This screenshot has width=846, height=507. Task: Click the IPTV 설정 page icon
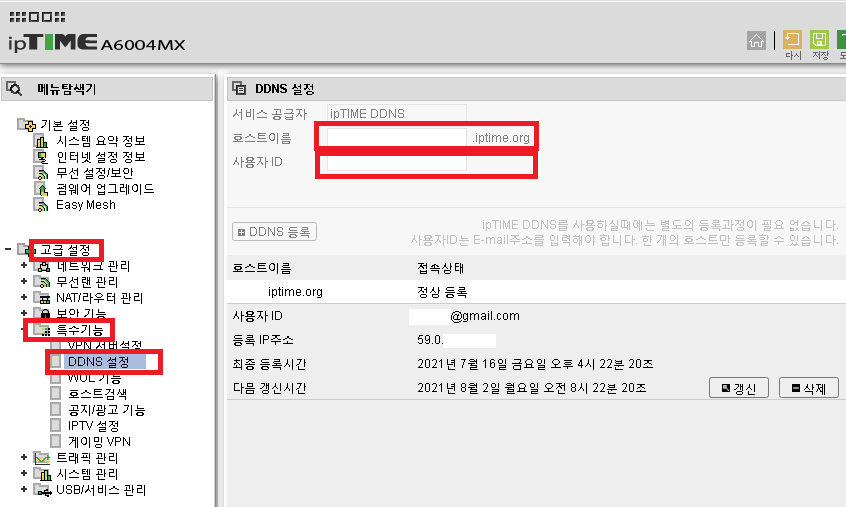[56, 426]
